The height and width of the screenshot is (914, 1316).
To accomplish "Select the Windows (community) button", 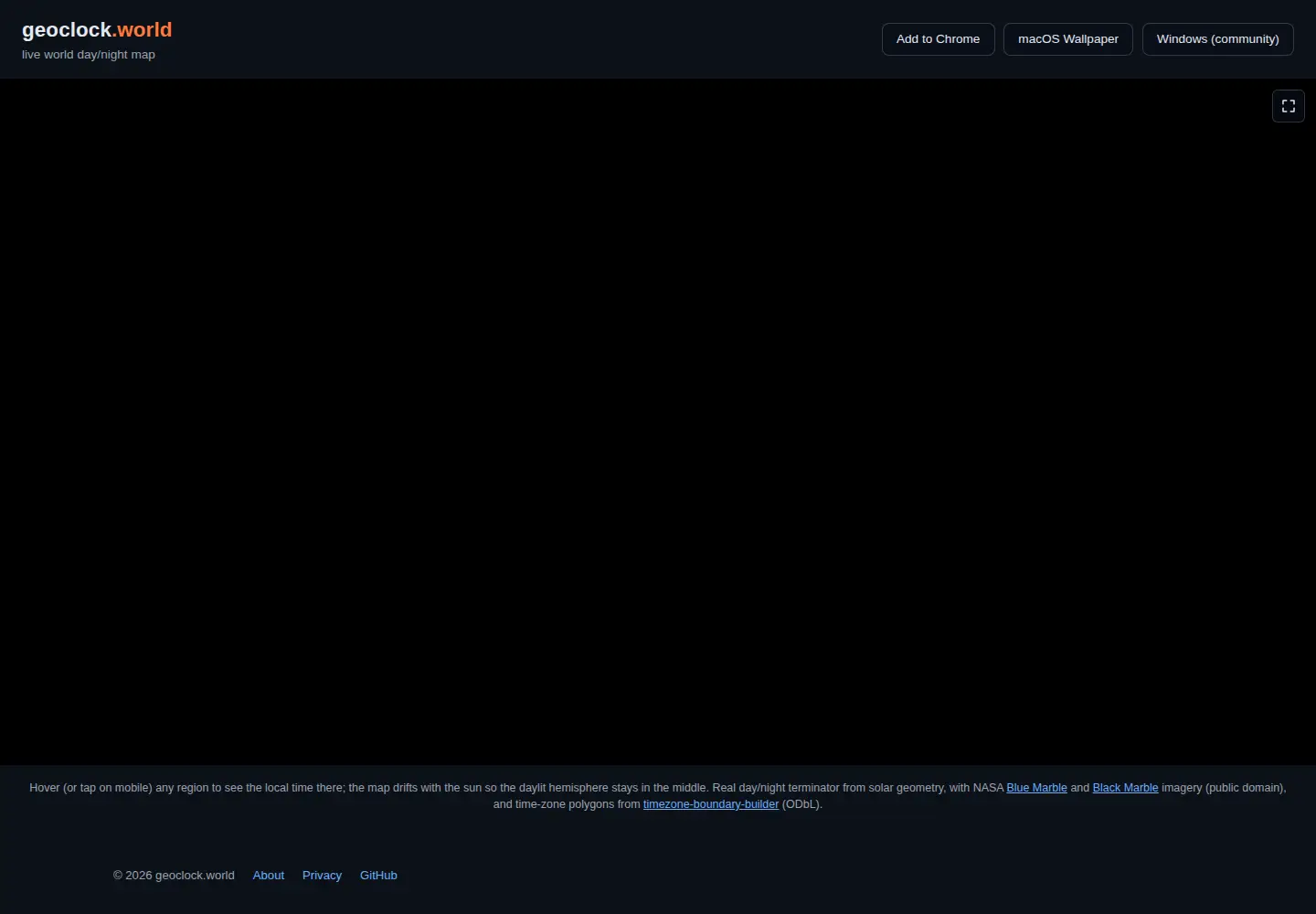I will pyautogui.click(x=1218, y=39).
